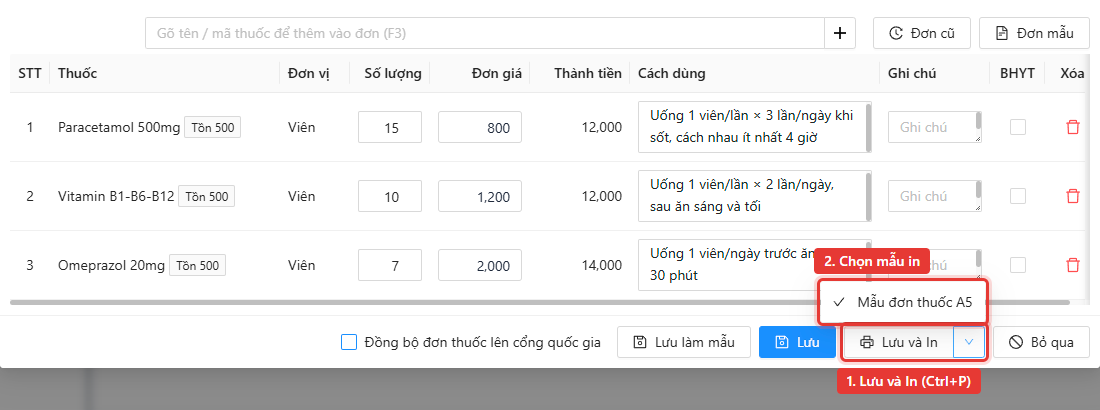Click the BHYT column header
The image size is (1100, 410).
point(1017,73)
